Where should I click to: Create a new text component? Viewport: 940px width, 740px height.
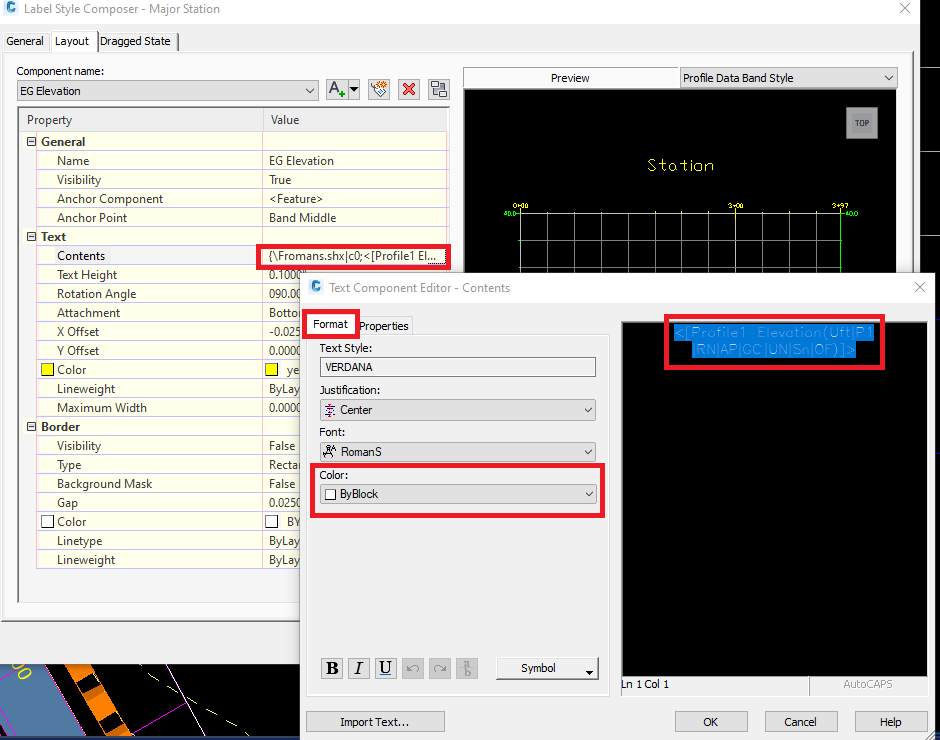coord(336,90)
